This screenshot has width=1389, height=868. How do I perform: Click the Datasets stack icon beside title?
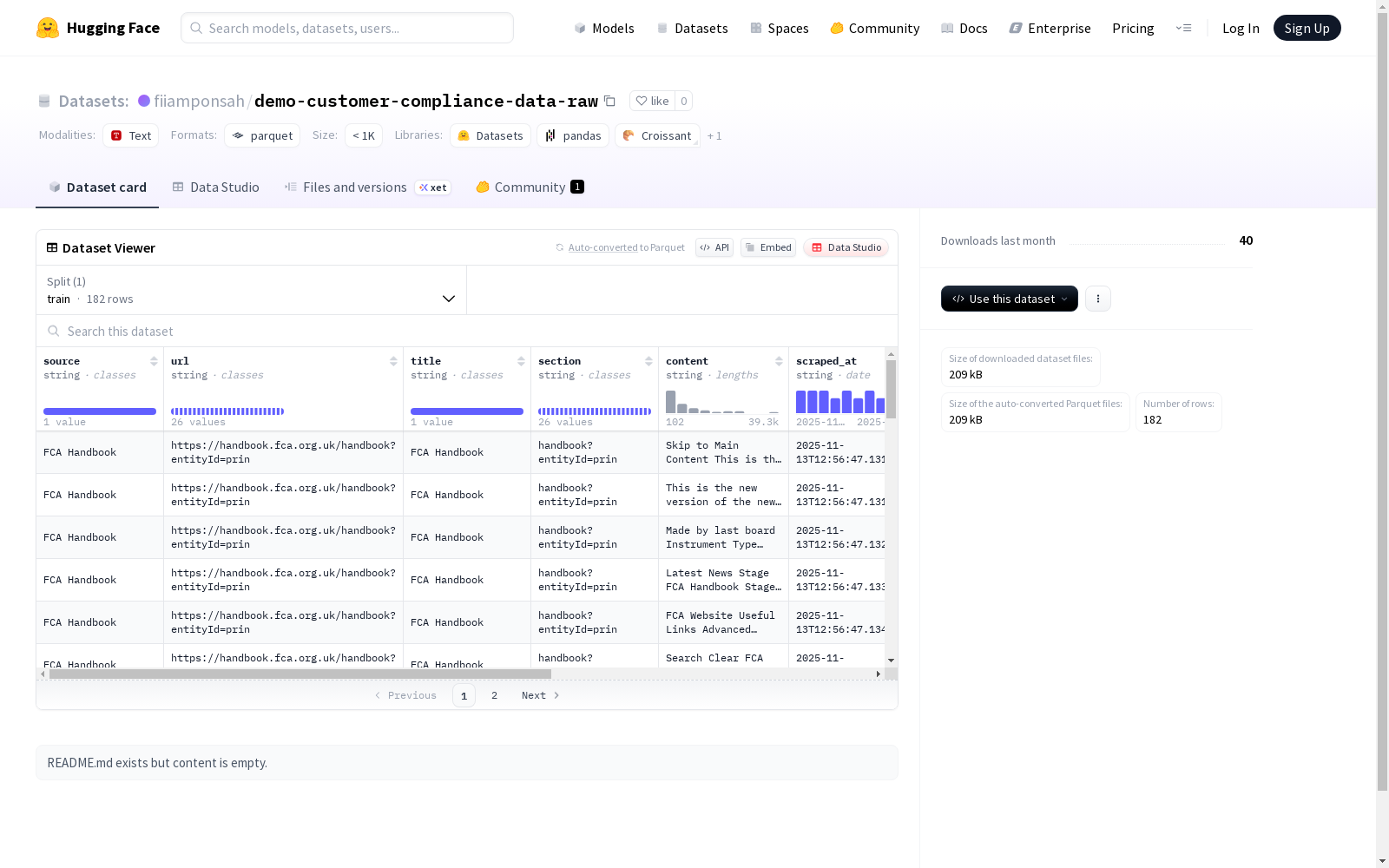click(44, 101)
